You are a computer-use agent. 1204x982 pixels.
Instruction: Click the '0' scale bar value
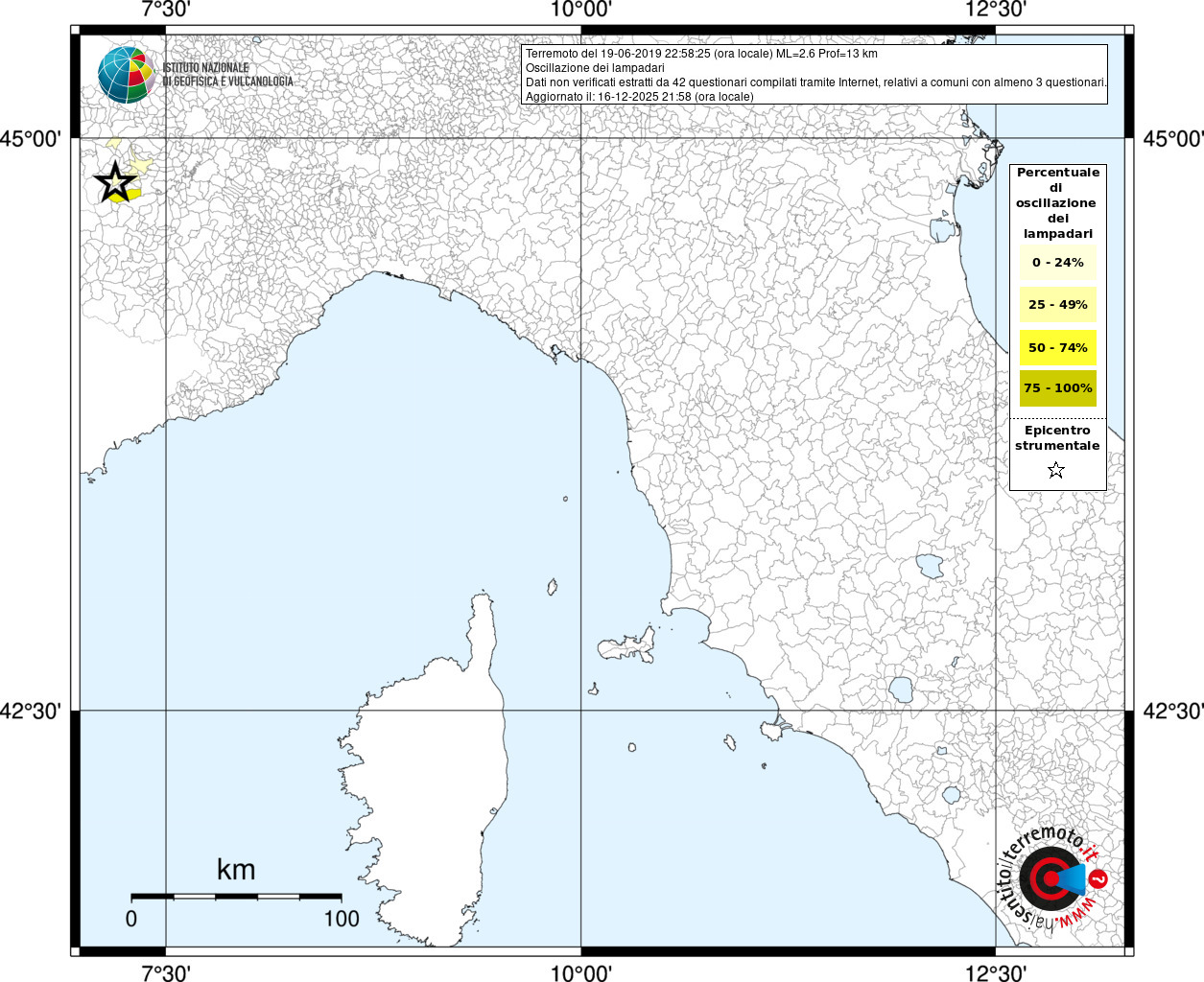tap(131, 919)
